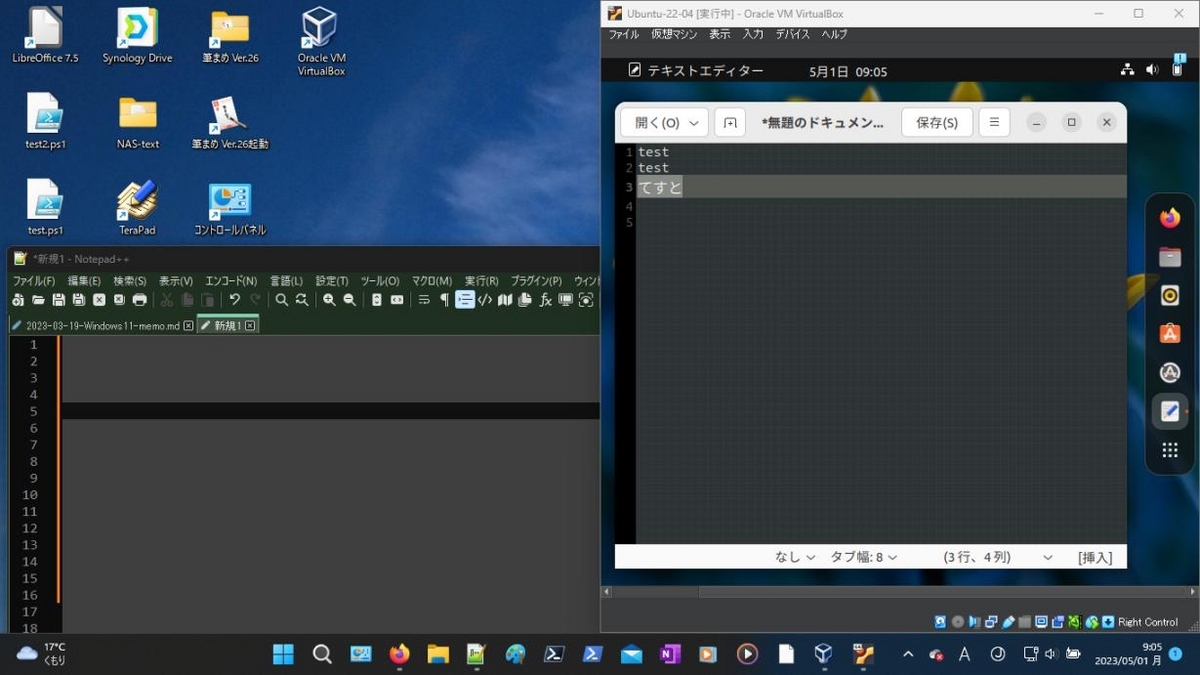Click the Mail icon in the taskbar
Image resolution: width=1200 pixels, height=675 pixels.
(631, 654)
